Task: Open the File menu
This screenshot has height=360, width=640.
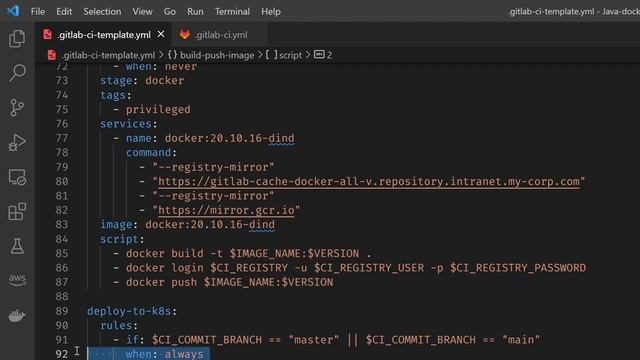Action: pos(38,11)
